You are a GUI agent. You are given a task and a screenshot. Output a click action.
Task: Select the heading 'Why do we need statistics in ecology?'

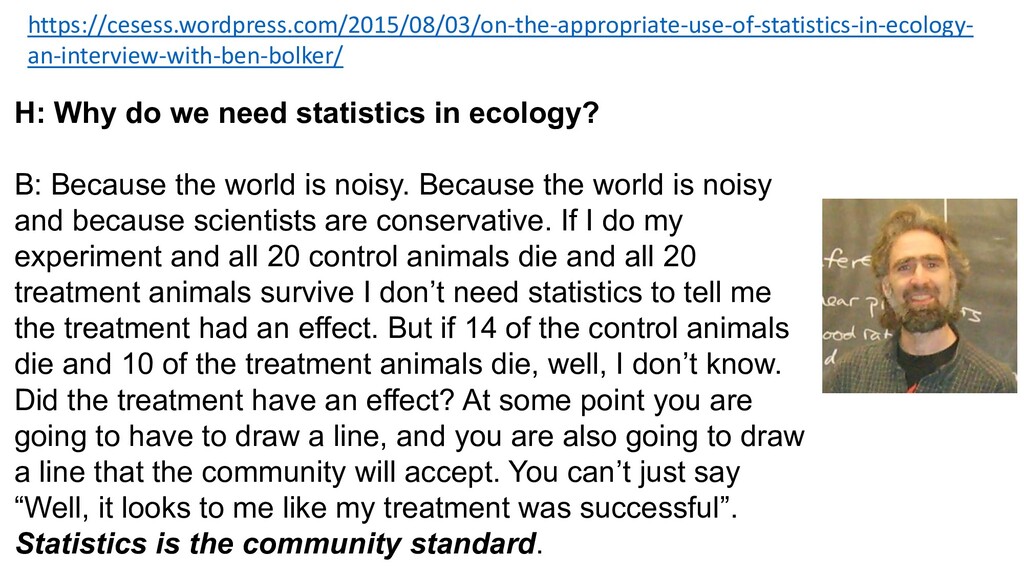pyautogui.click(x=326, y=113)
